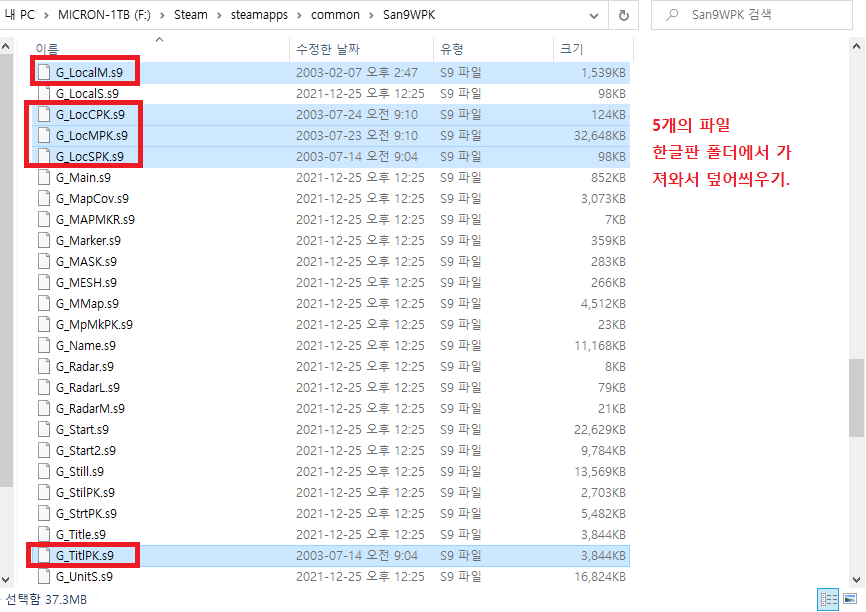This screenshot has width=866, height=612.
Task: Click the 2003-07-24 오전 9:10 date cell
Action: point(357,114)
